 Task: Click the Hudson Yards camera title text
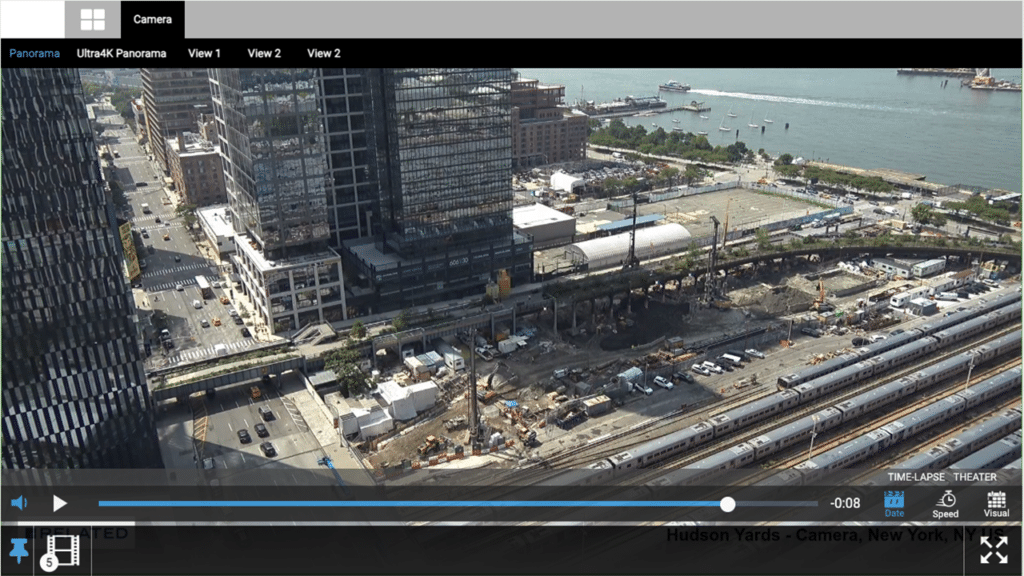(835, 535)
